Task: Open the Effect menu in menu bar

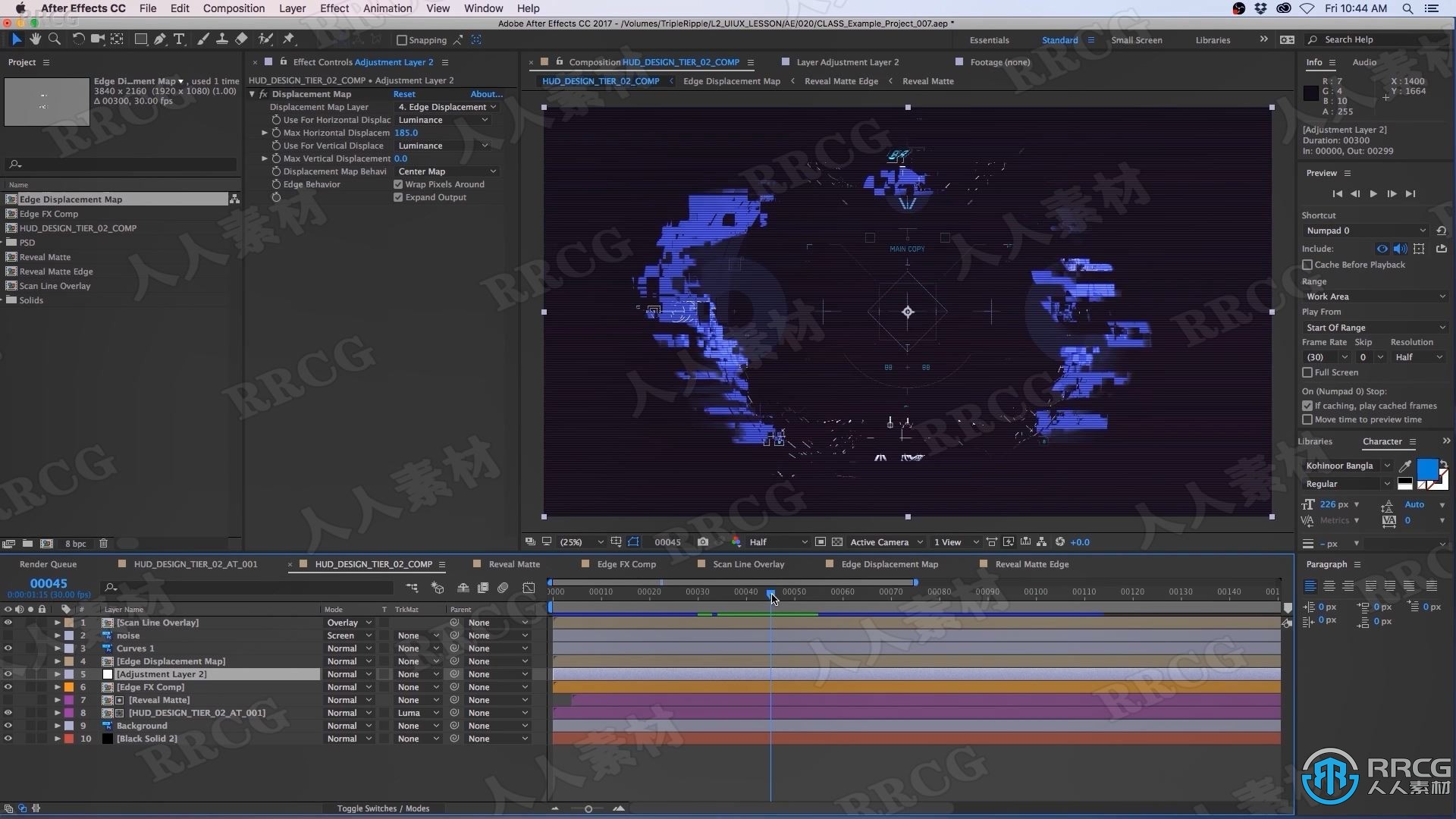Action: tap(334, 8)
